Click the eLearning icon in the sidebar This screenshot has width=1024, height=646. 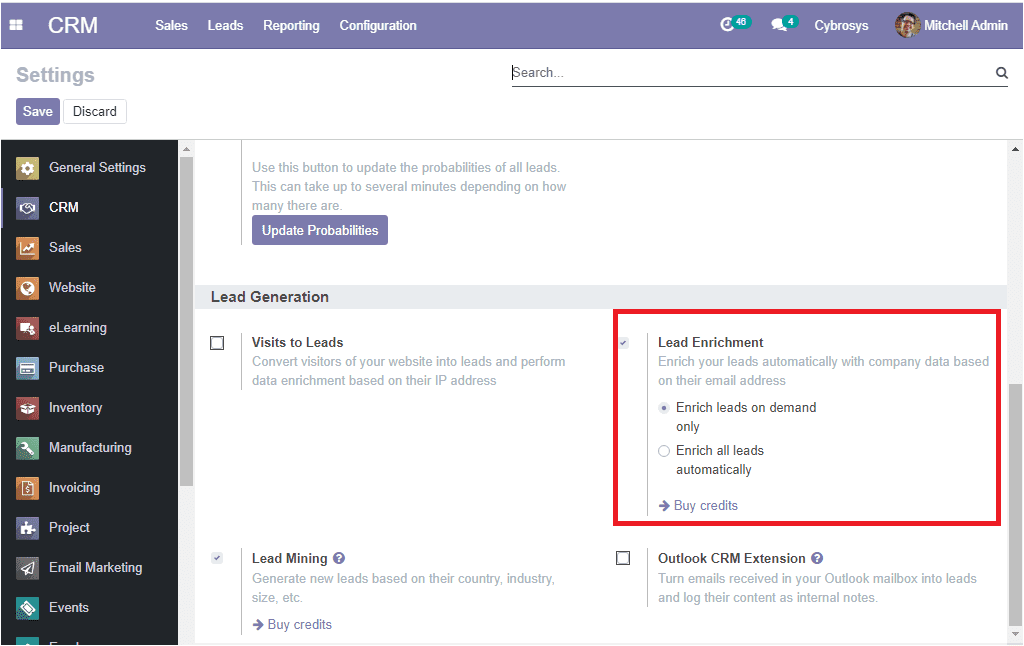click(x=27, y=328)
